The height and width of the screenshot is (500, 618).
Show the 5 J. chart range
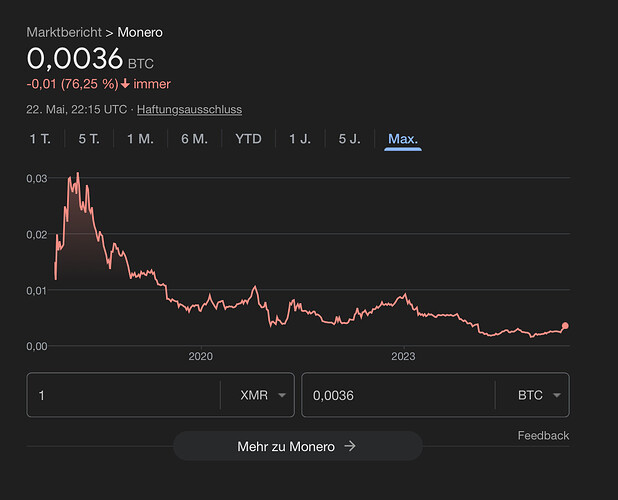click(350, 139)
